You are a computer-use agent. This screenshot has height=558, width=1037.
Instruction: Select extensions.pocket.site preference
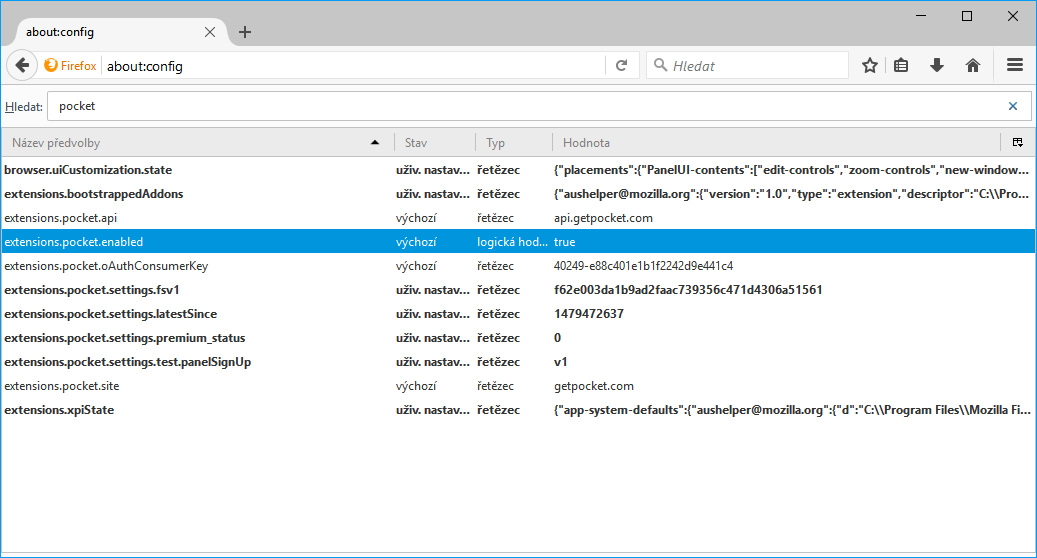518,385
